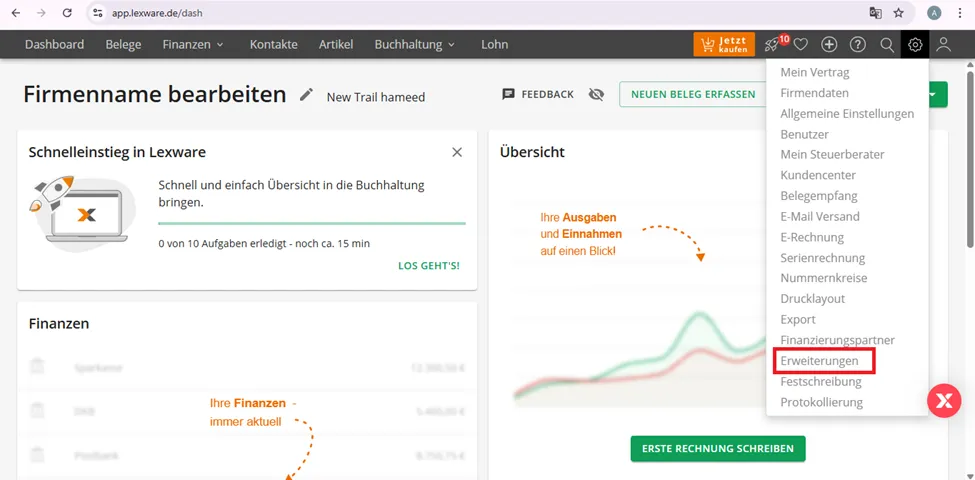Image resolution: width=975 pixels, height=480 pixels.
Task: Go back with the browser back arrow
Action: (16, 13)
